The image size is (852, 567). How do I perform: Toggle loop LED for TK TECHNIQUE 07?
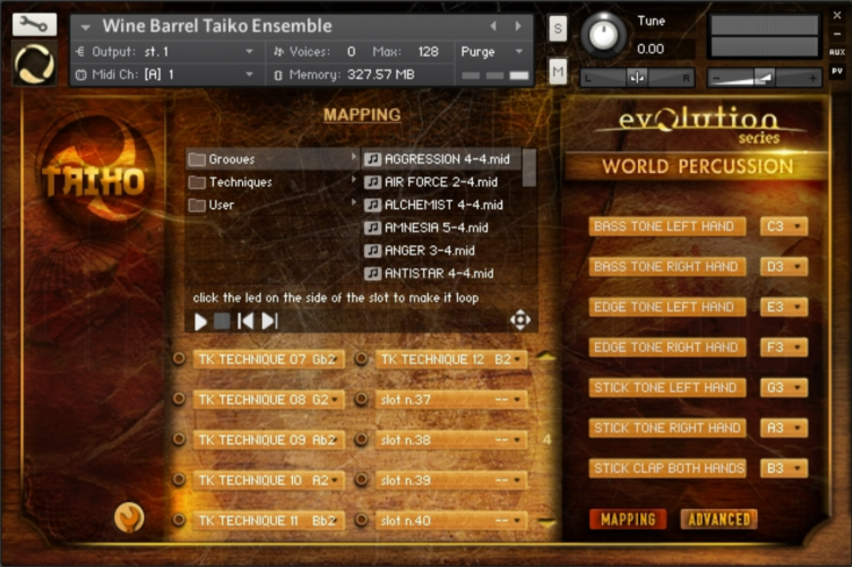pyautogui.click(x=179, y=359)
